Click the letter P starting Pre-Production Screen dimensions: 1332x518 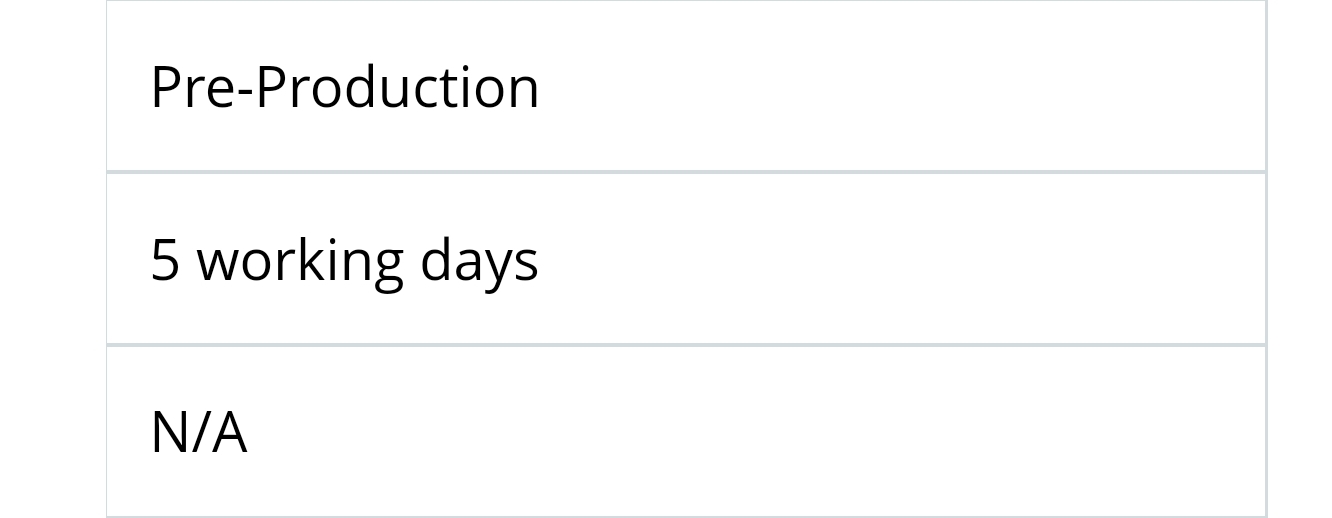click(166, 87)
